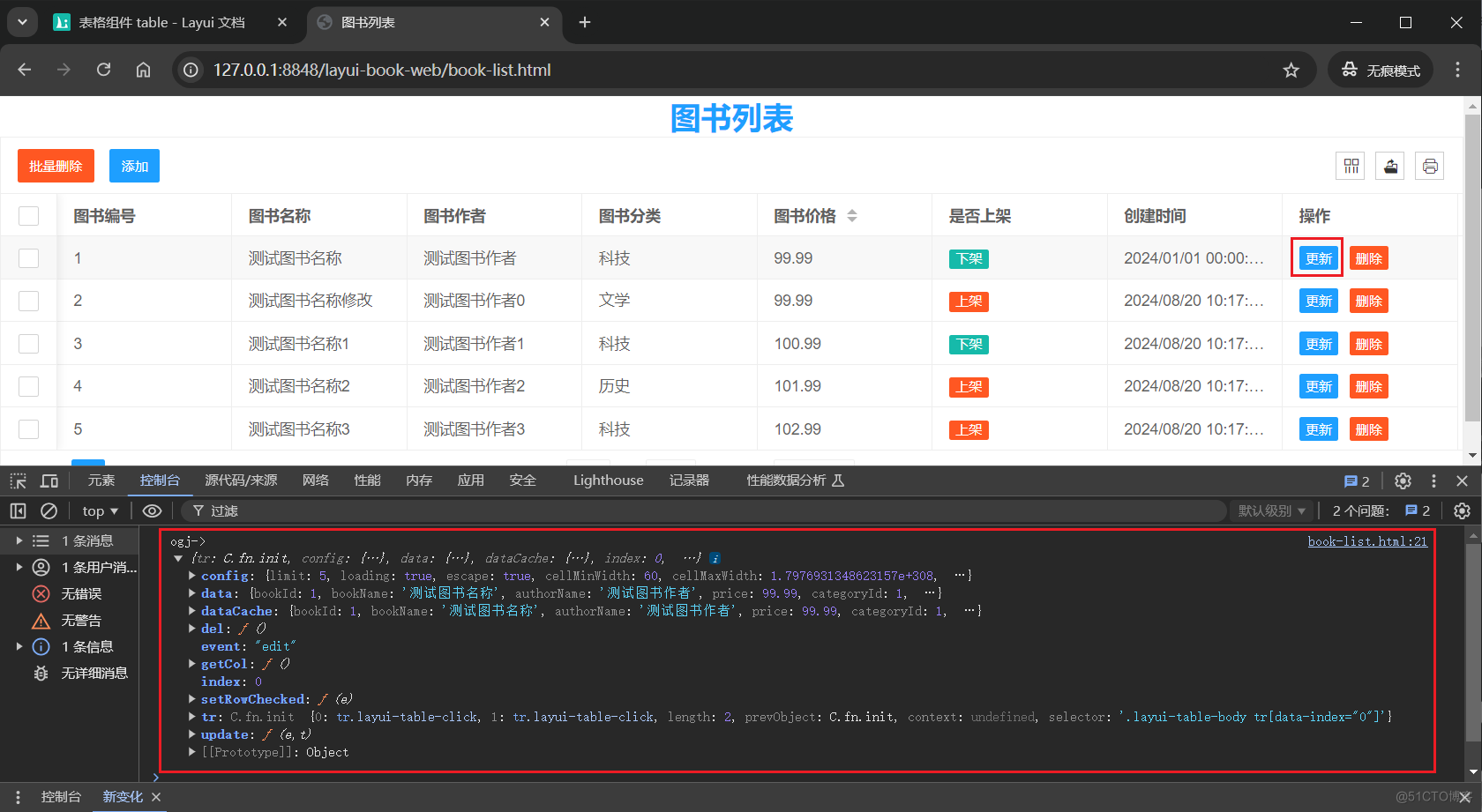
Task: Check the row 5 checkbox
Action: tap(29, 429)
